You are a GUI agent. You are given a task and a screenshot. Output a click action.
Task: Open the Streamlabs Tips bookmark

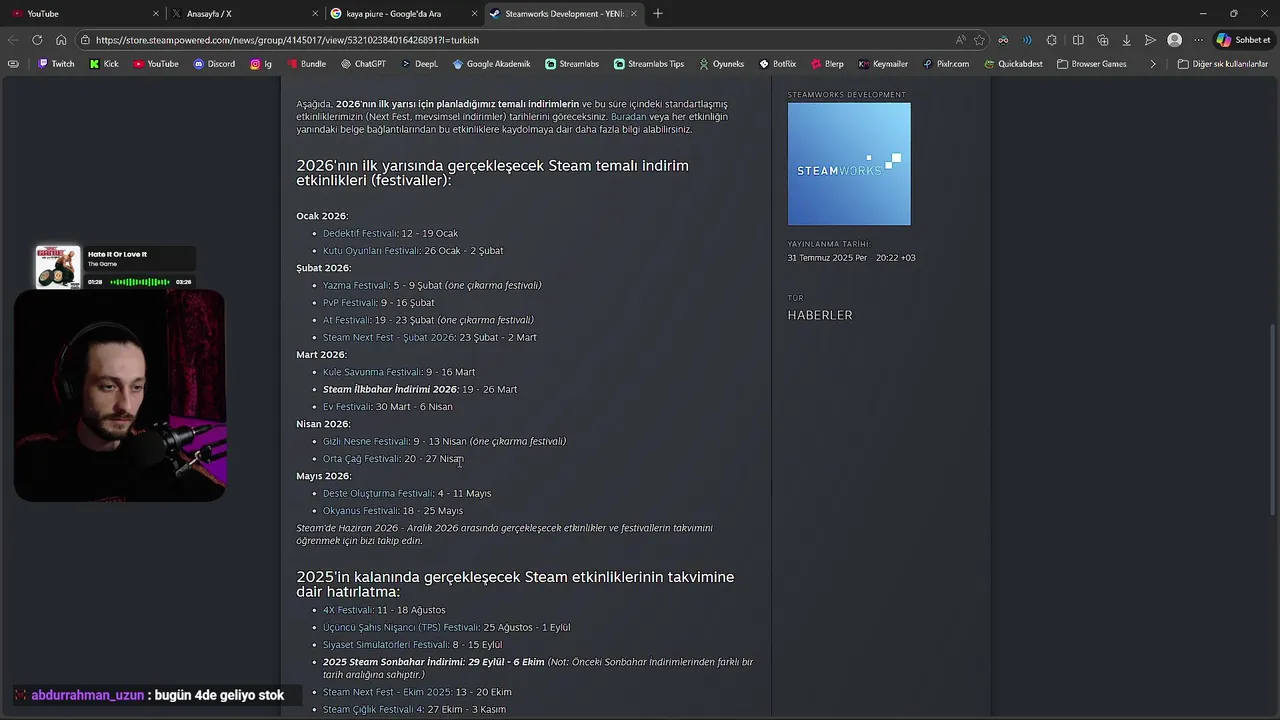point(649,64)
